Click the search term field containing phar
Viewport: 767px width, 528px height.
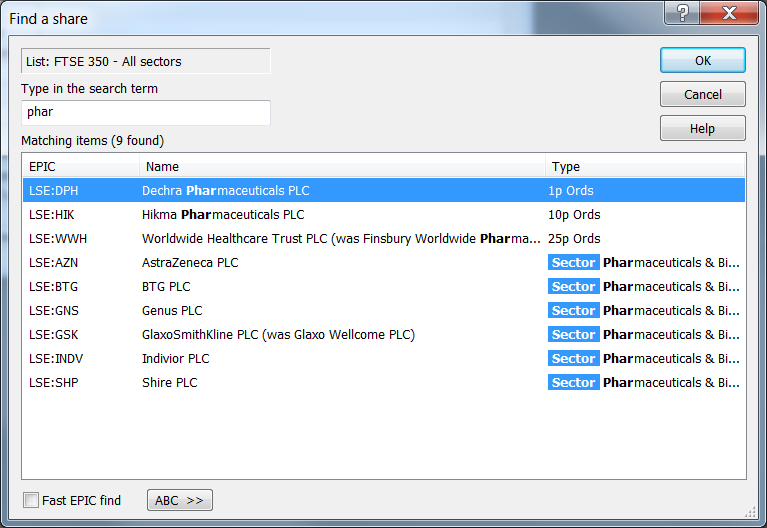(146, 113)
